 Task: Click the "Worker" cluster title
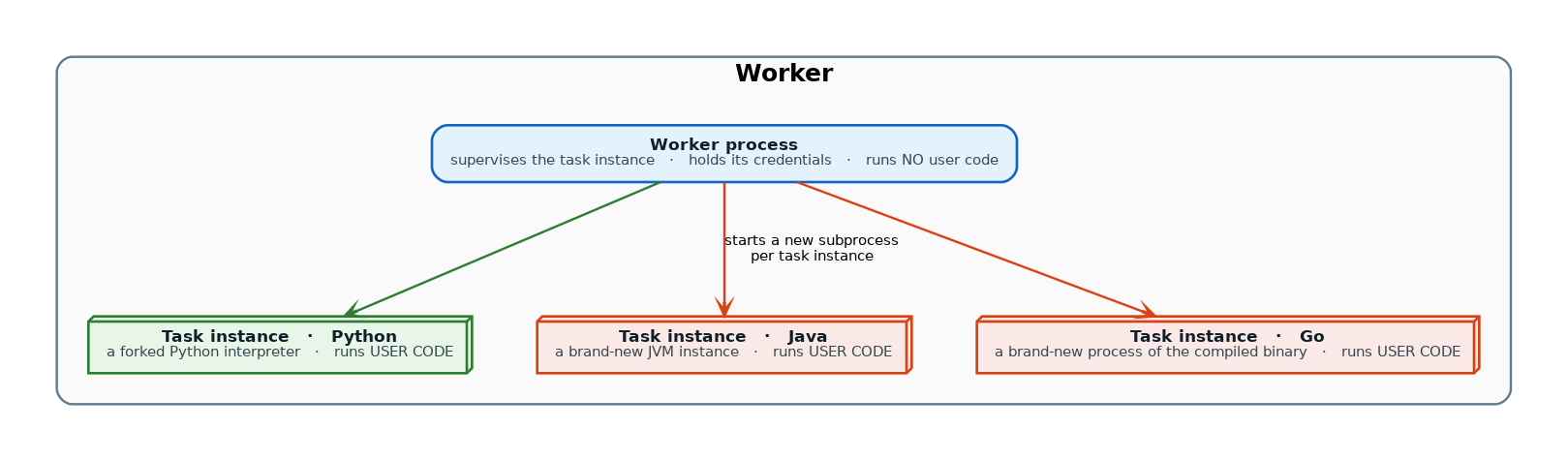[x=784, y=74]
